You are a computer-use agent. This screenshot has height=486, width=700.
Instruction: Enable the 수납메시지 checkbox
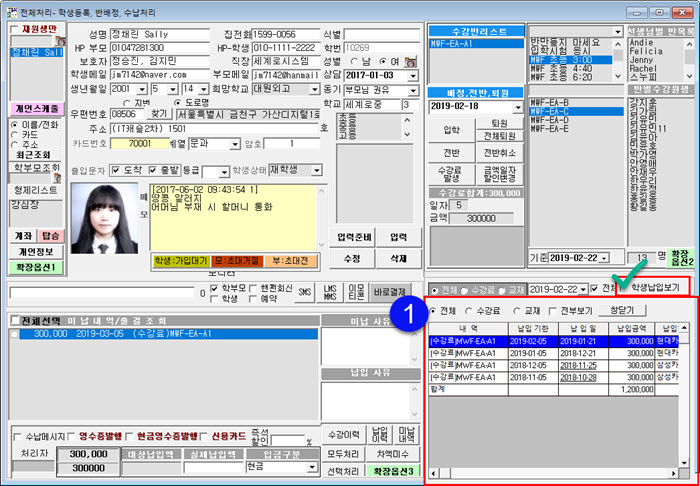pyautogui.click(x=18, y=436)
